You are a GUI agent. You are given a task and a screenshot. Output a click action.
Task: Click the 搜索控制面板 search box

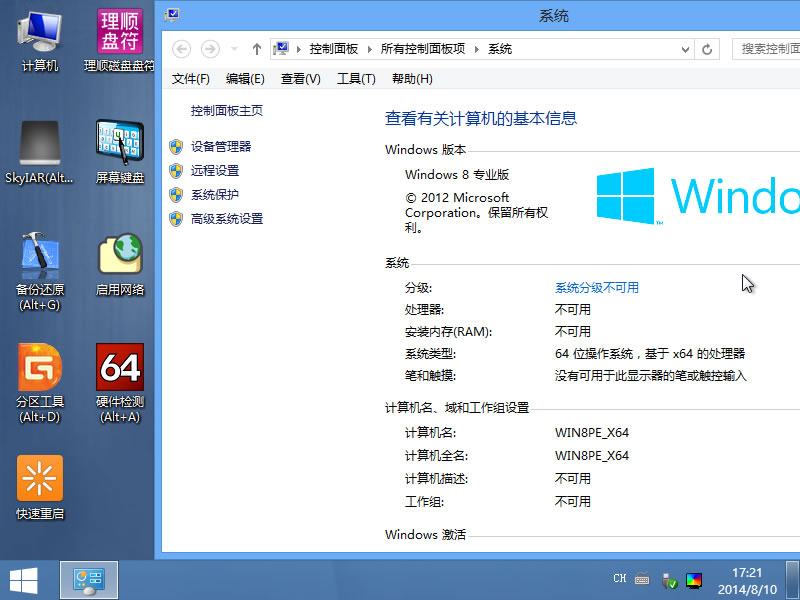(766, 49)
